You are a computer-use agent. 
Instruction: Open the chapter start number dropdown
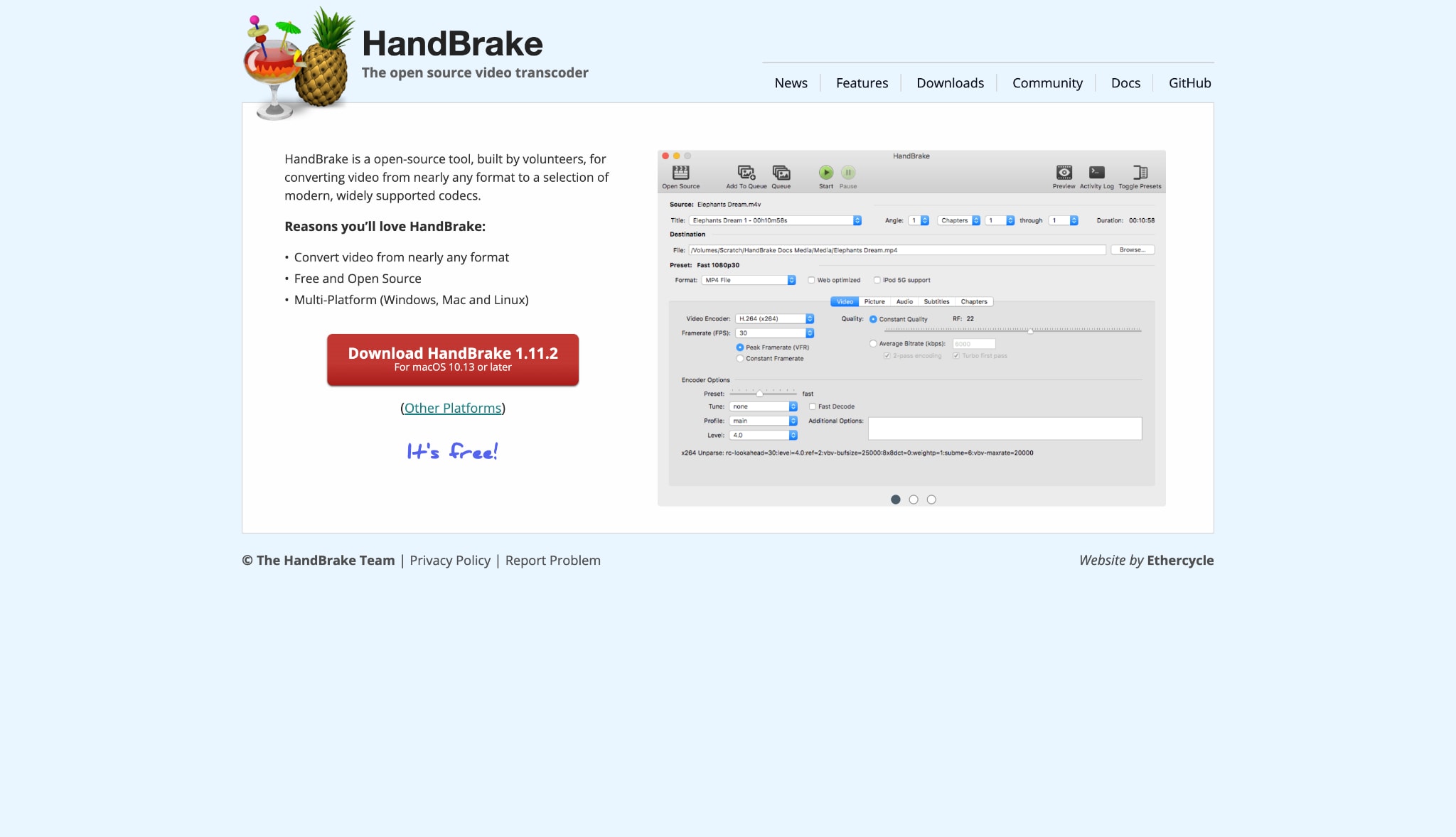tap(1000, 220)
